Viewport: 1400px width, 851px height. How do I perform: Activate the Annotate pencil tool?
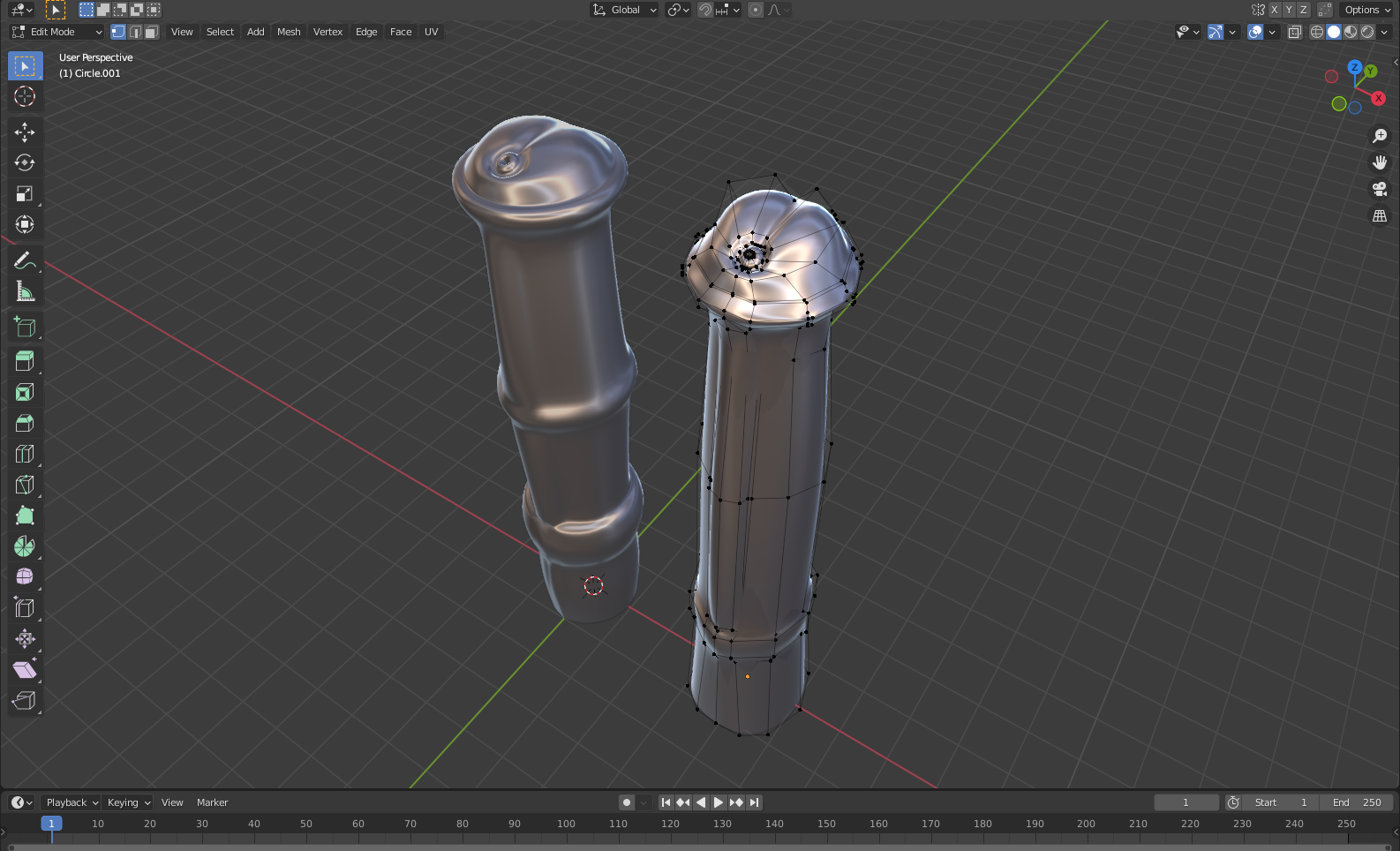click(x=25, y=260)
